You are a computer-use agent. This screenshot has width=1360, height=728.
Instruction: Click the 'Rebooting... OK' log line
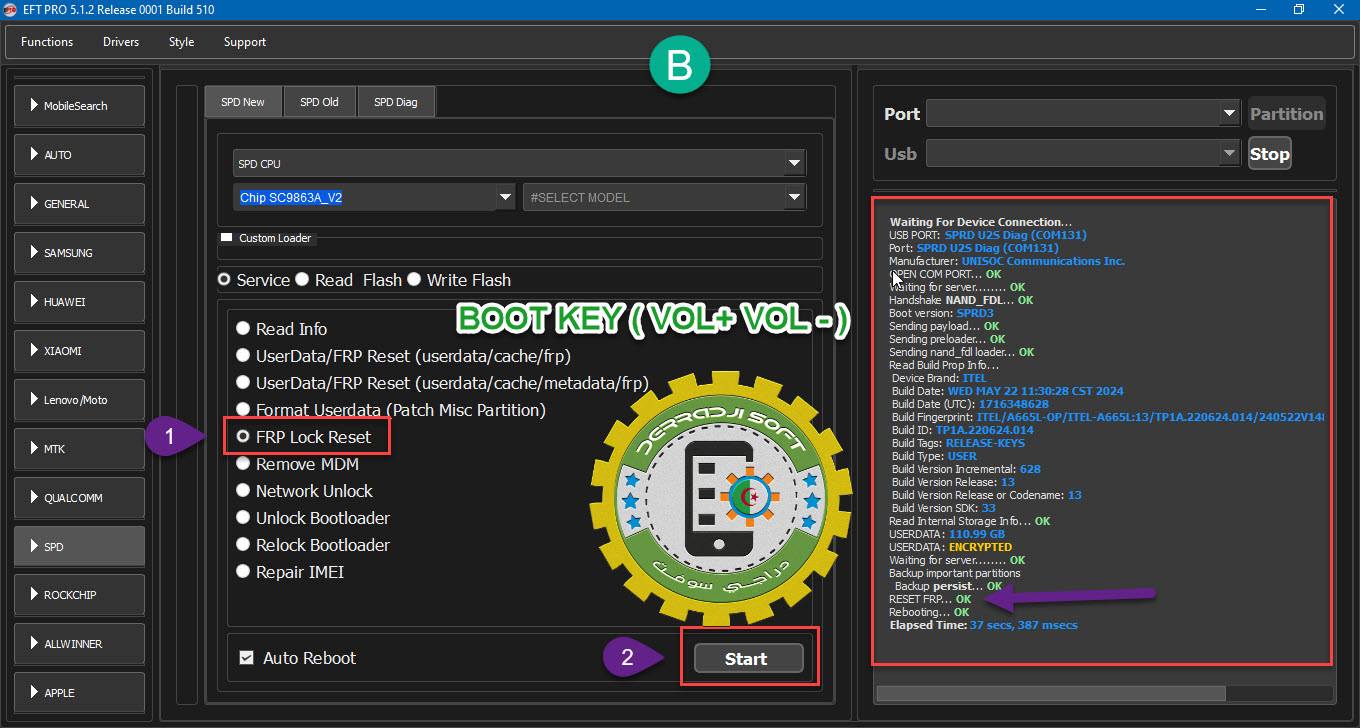pyautogui.click(x=929, y=612)
